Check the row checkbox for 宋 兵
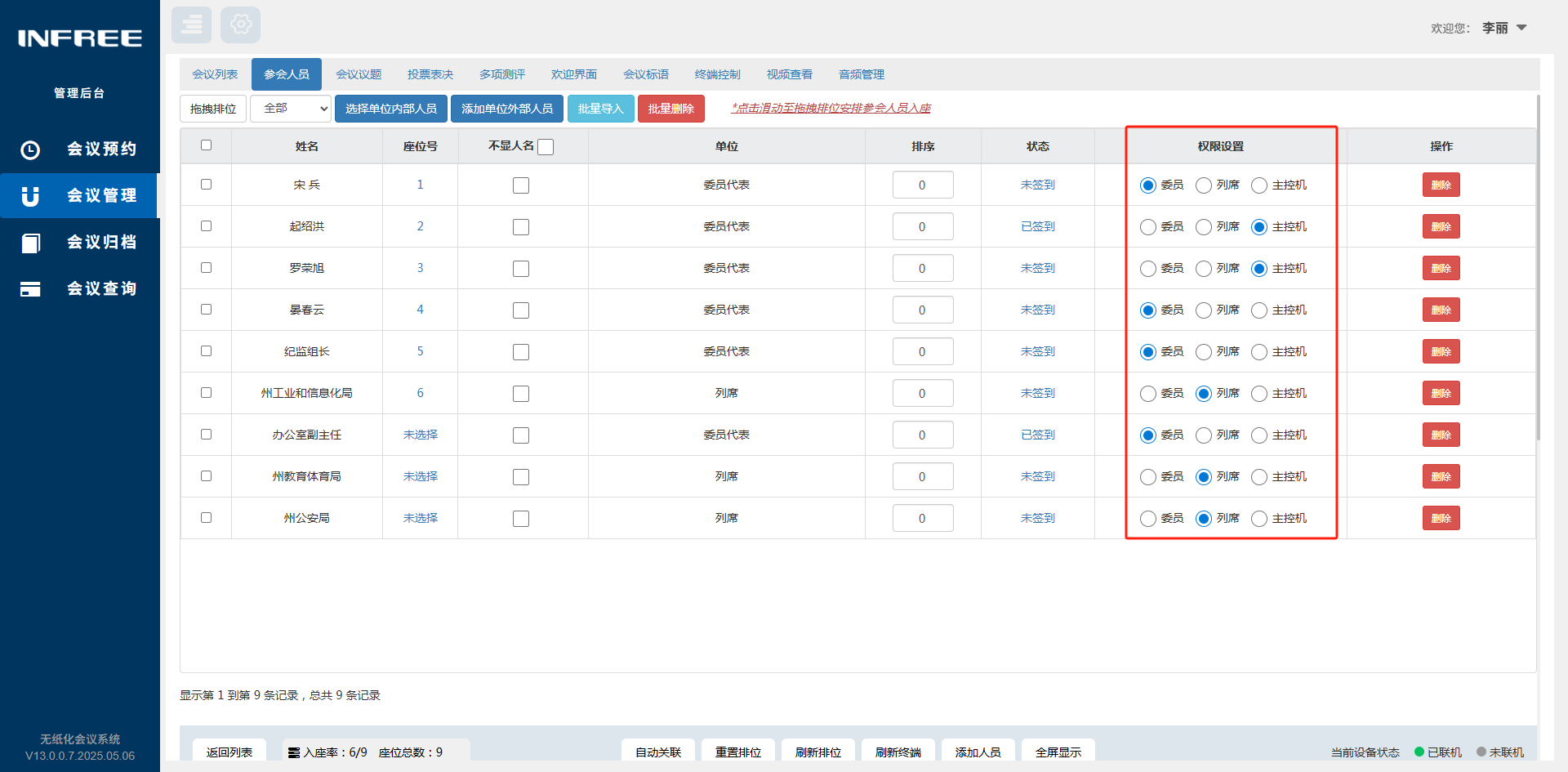This screenshot has height=772, width=1568. coord(206,185)
